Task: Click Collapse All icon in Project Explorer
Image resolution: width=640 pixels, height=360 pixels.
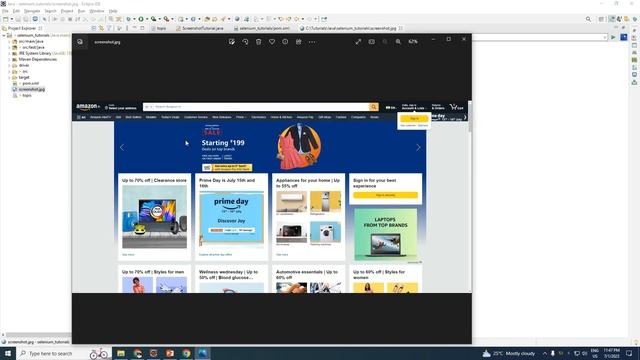Action: [94, 28]
